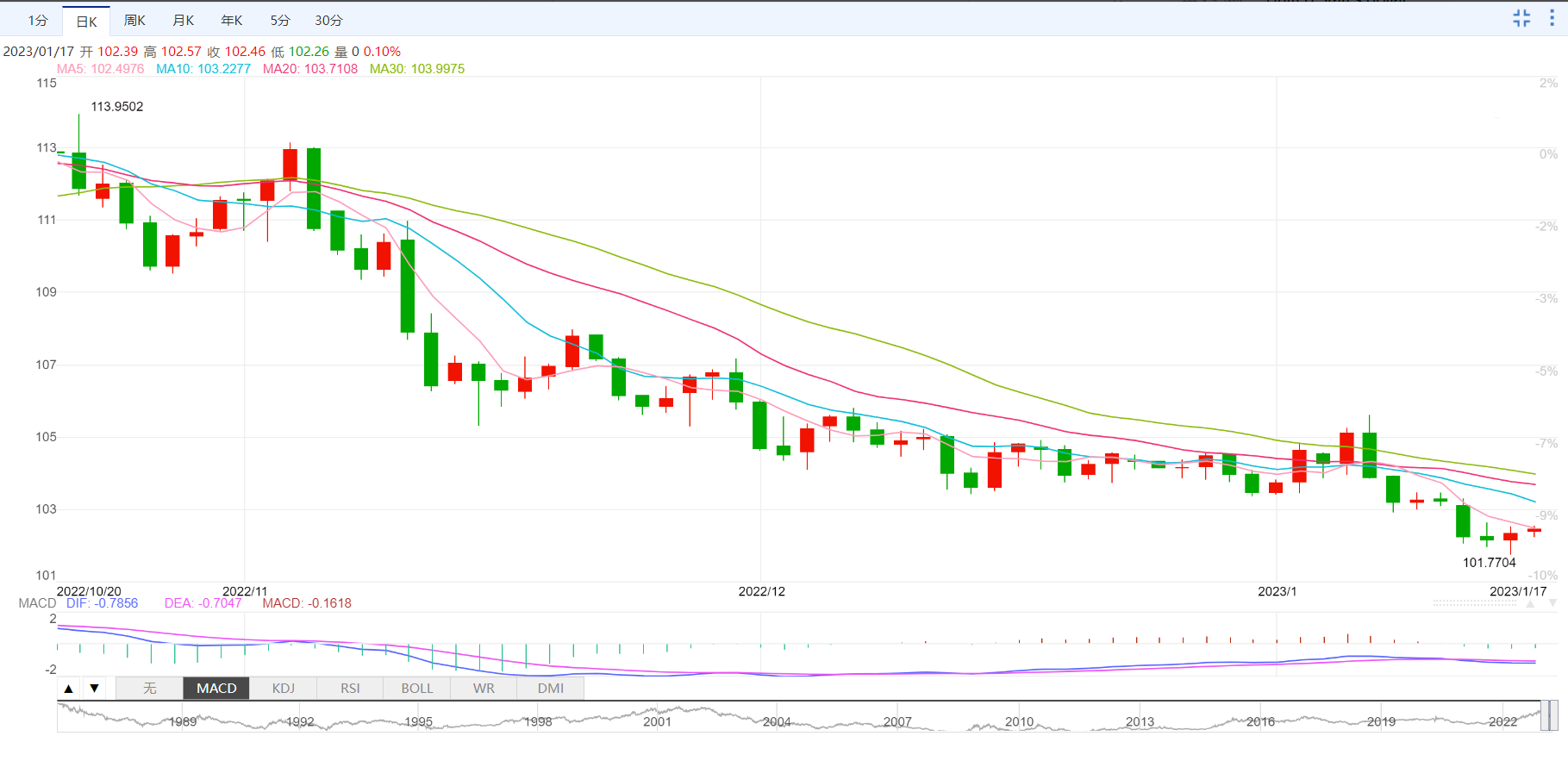Open the 周K weekly chart tab
Screen dimensions: 1568x761
(134, 21)
